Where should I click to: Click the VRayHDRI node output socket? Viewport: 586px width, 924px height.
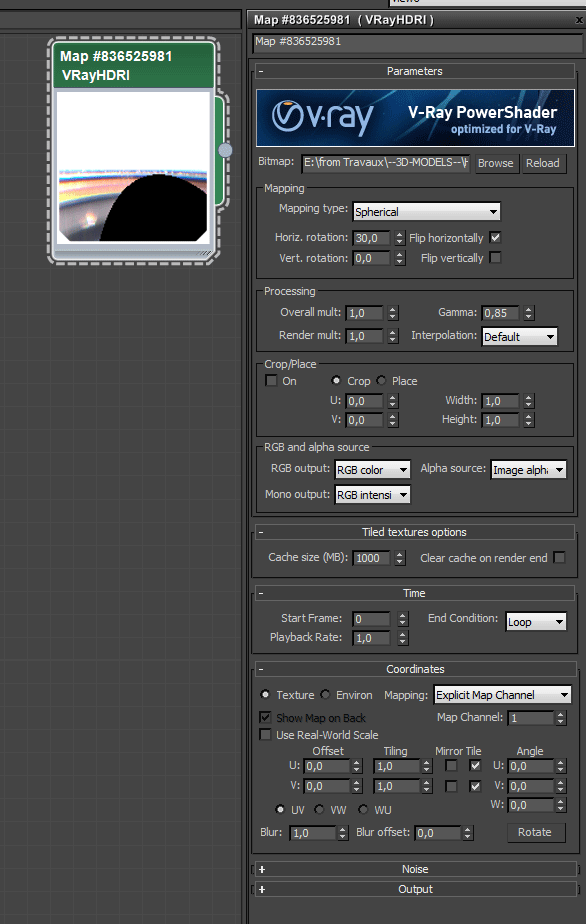point(225,150)
